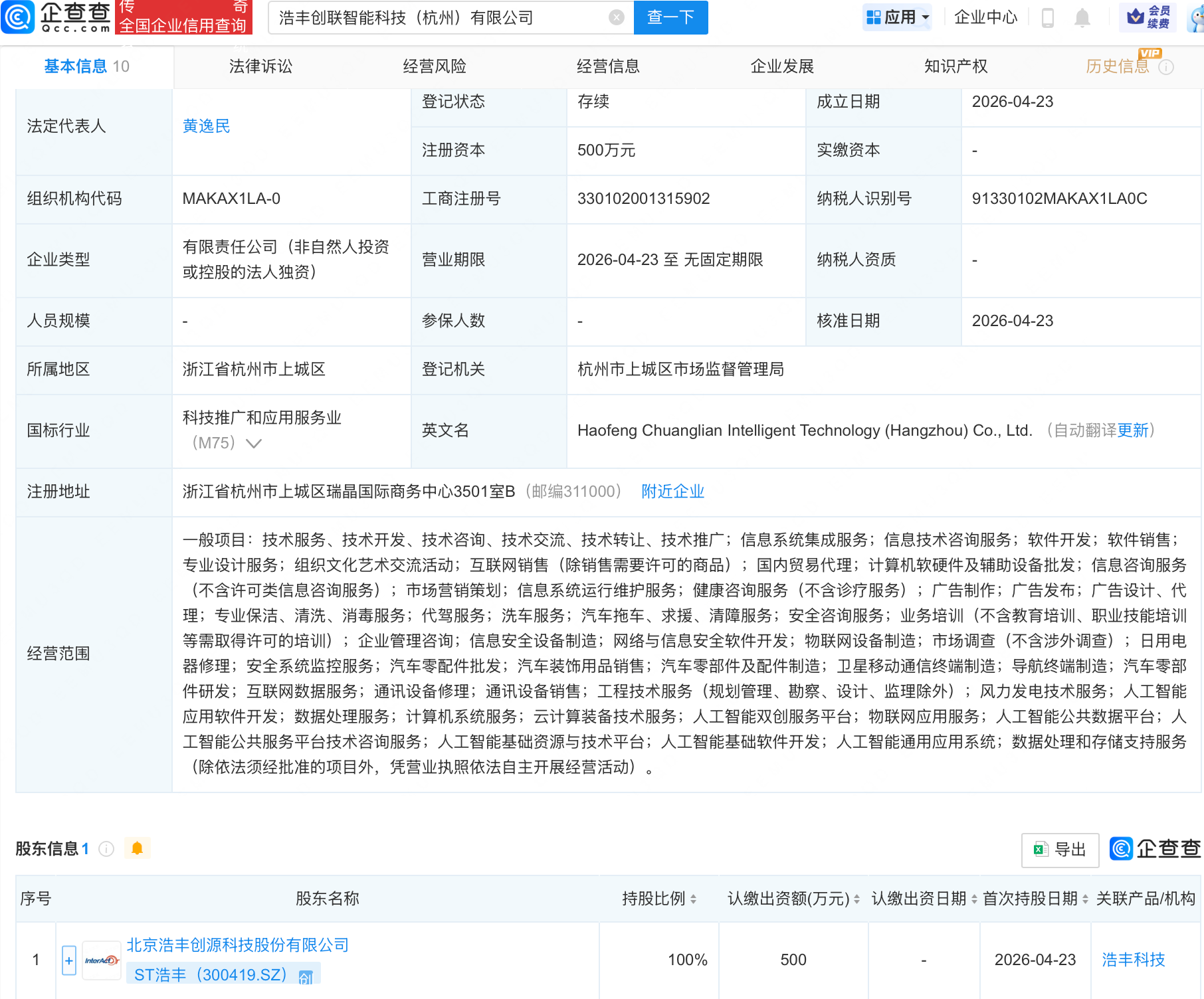This screenshot has height=999, width=1204.
Task: Clear the search box using the X icon
Action: coord(615,18)
